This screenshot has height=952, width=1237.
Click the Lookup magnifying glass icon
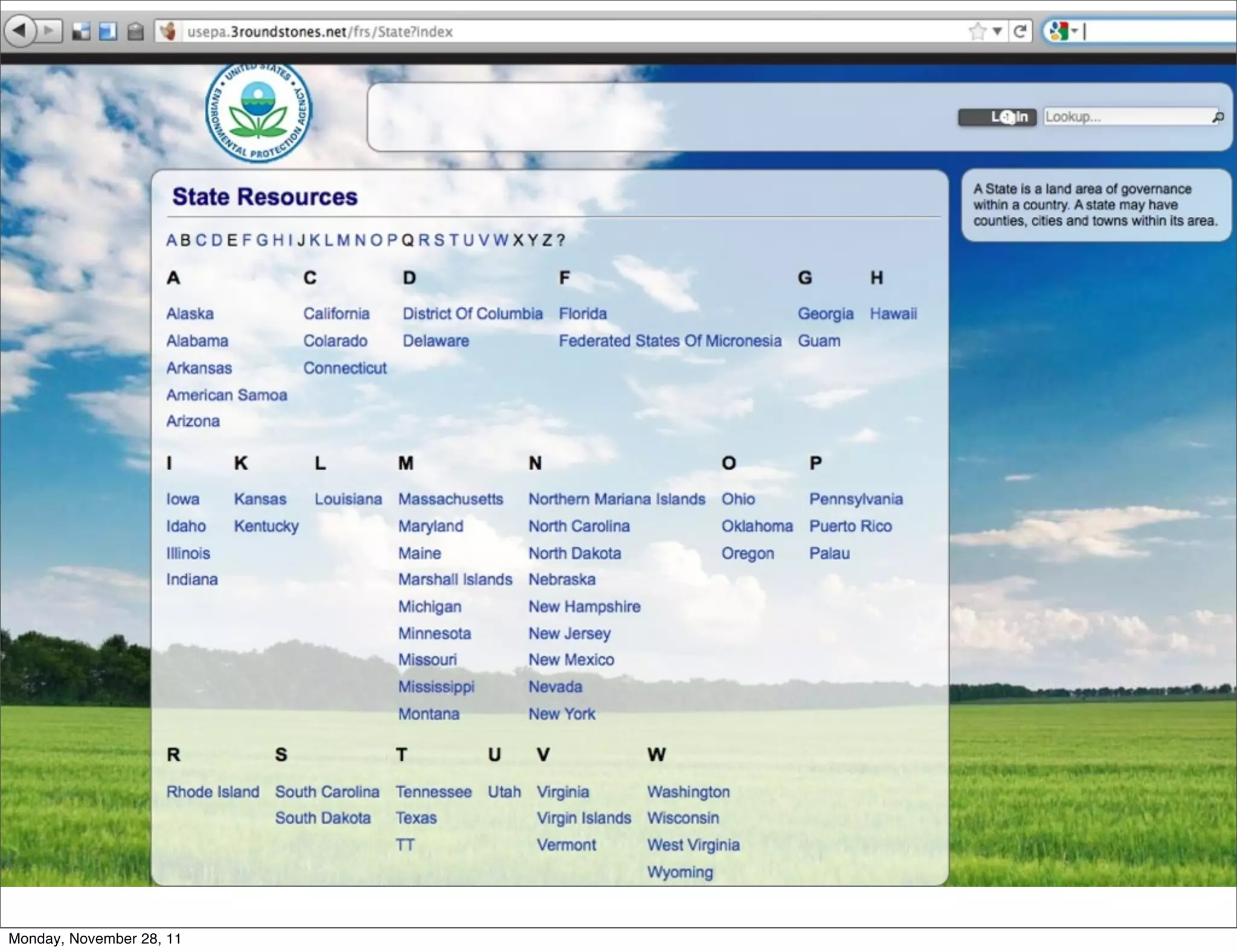click(x=1218, y=117)
